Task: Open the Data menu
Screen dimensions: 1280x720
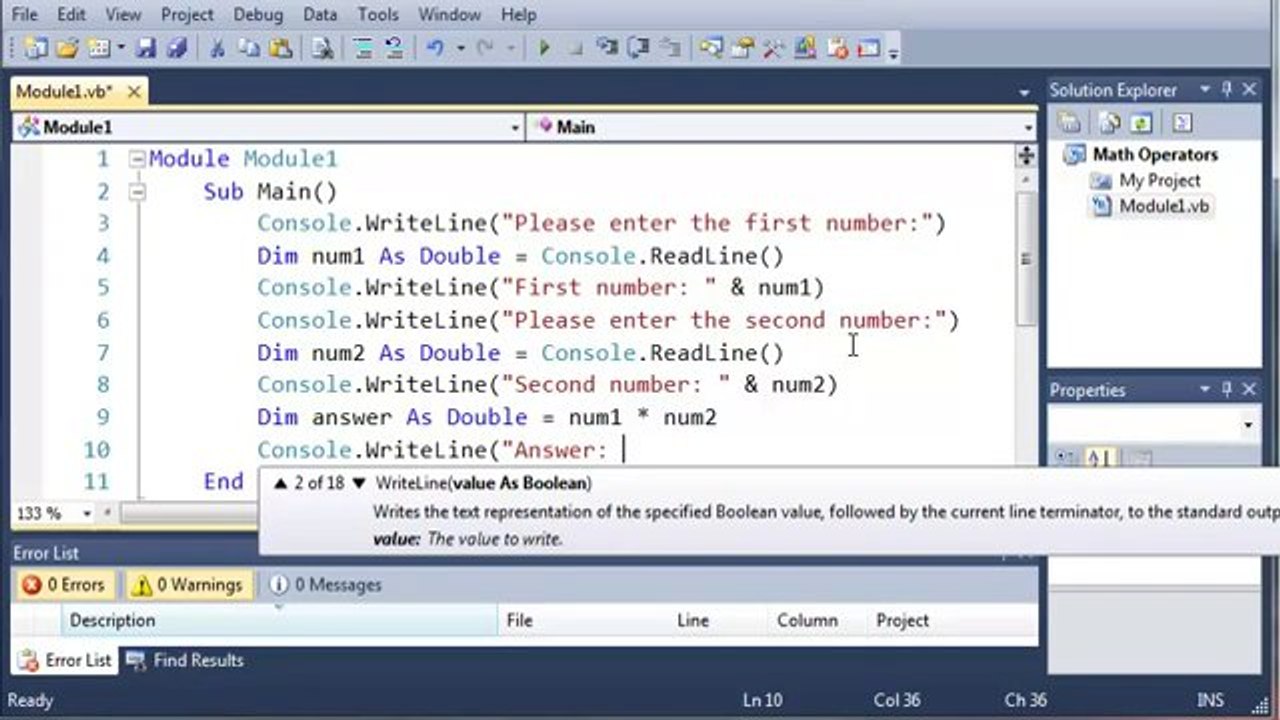Action: point(320,15)
